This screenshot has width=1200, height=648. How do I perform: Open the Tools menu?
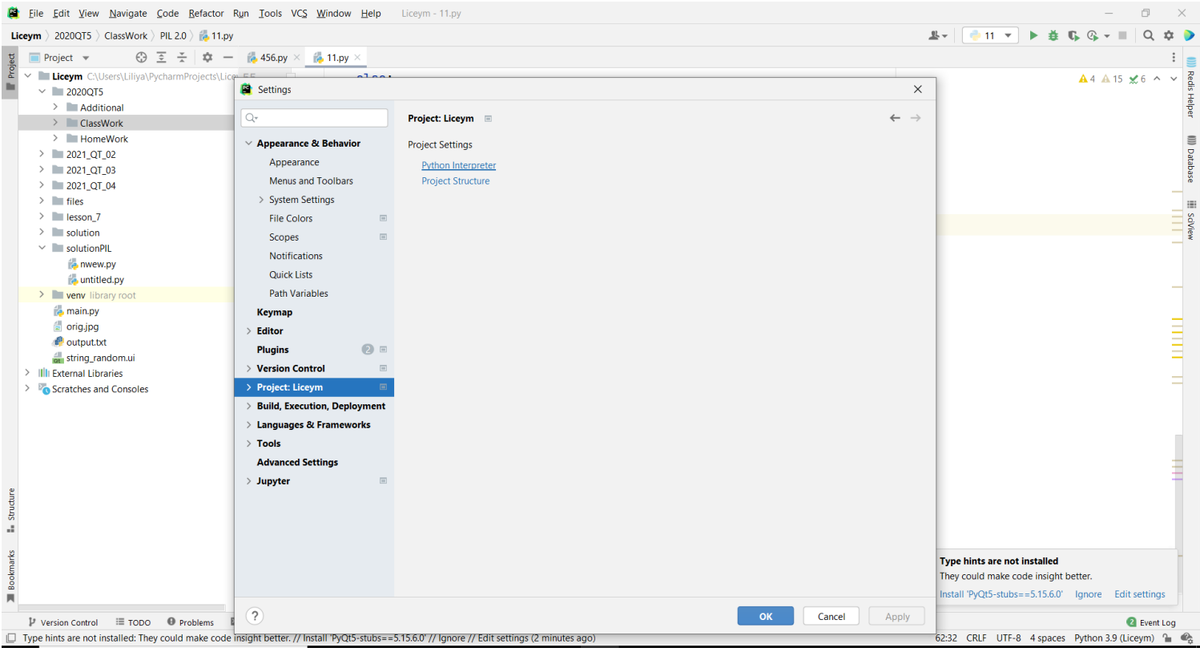click(x=270, y=13)
